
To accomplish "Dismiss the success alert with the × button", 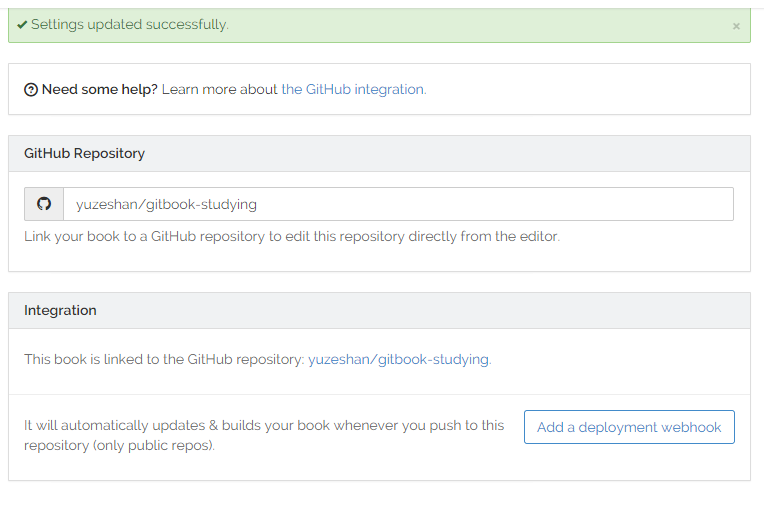I will tap(736, 26).
